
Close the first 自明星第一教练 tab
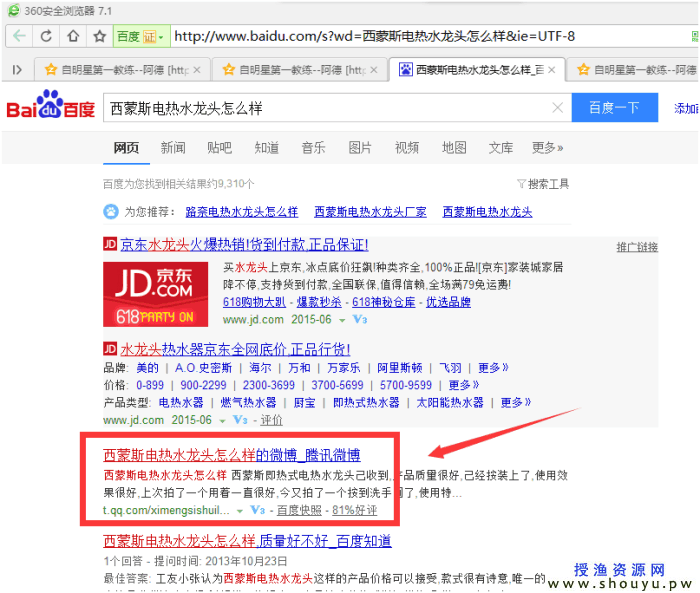point(197,70)
